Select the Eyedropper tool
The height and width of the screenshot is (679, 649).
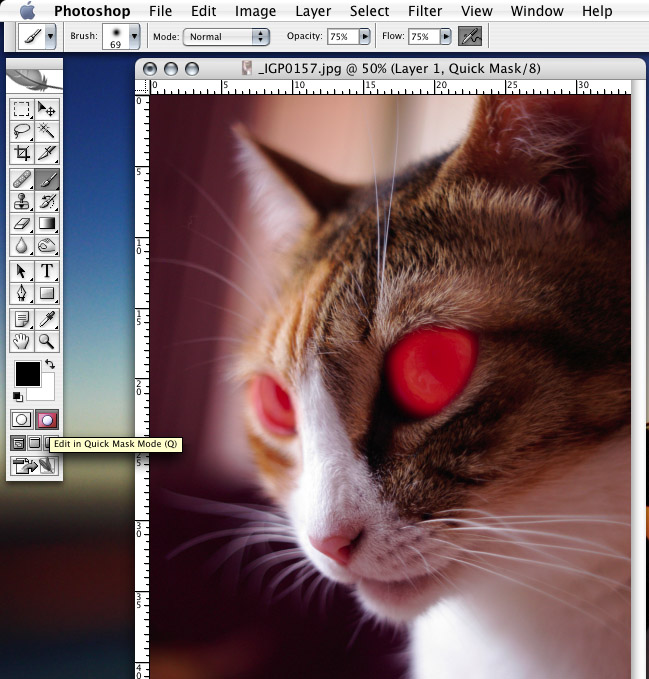(x=47, y=319)
